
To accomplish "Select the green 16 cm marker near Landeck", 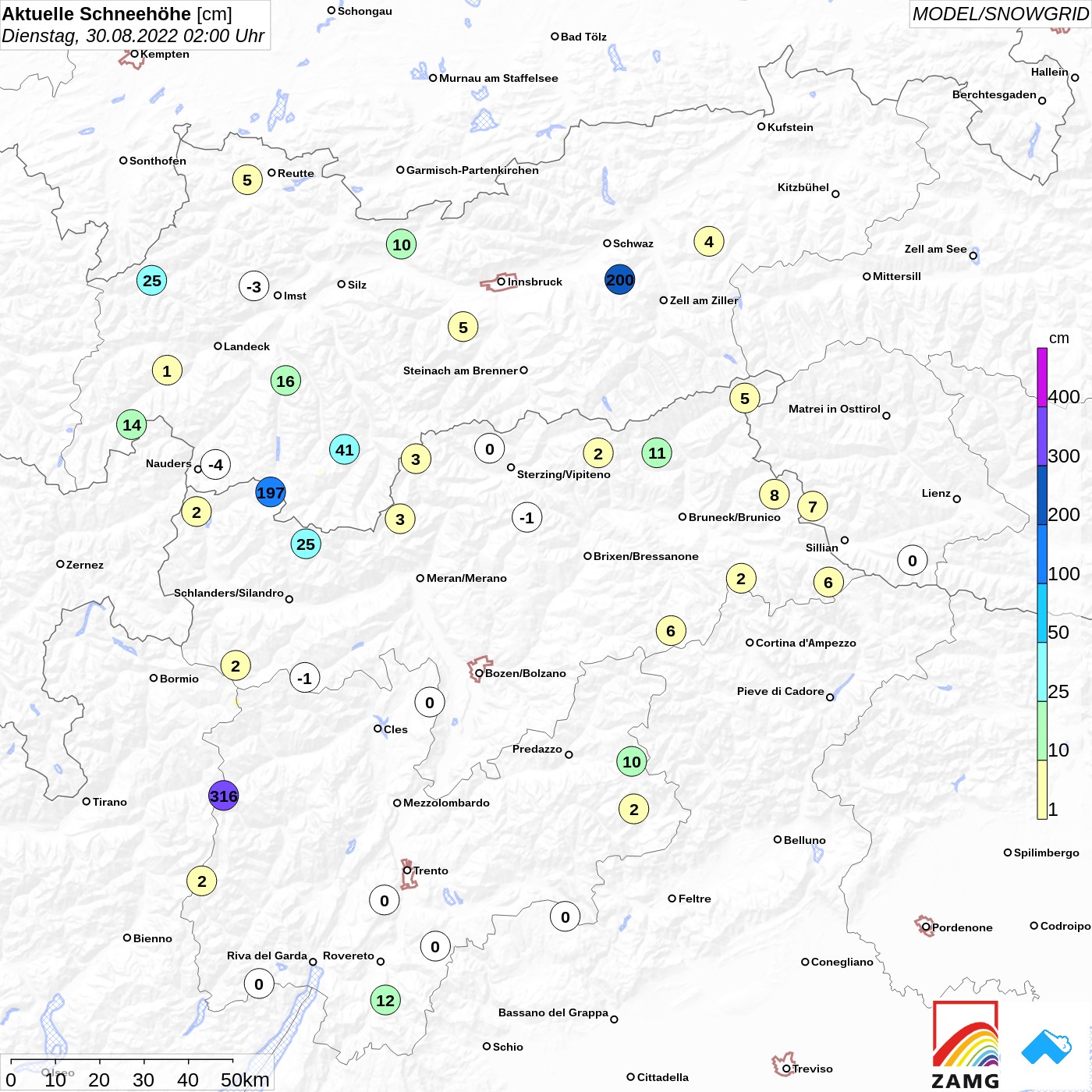I will pos(286,381).
